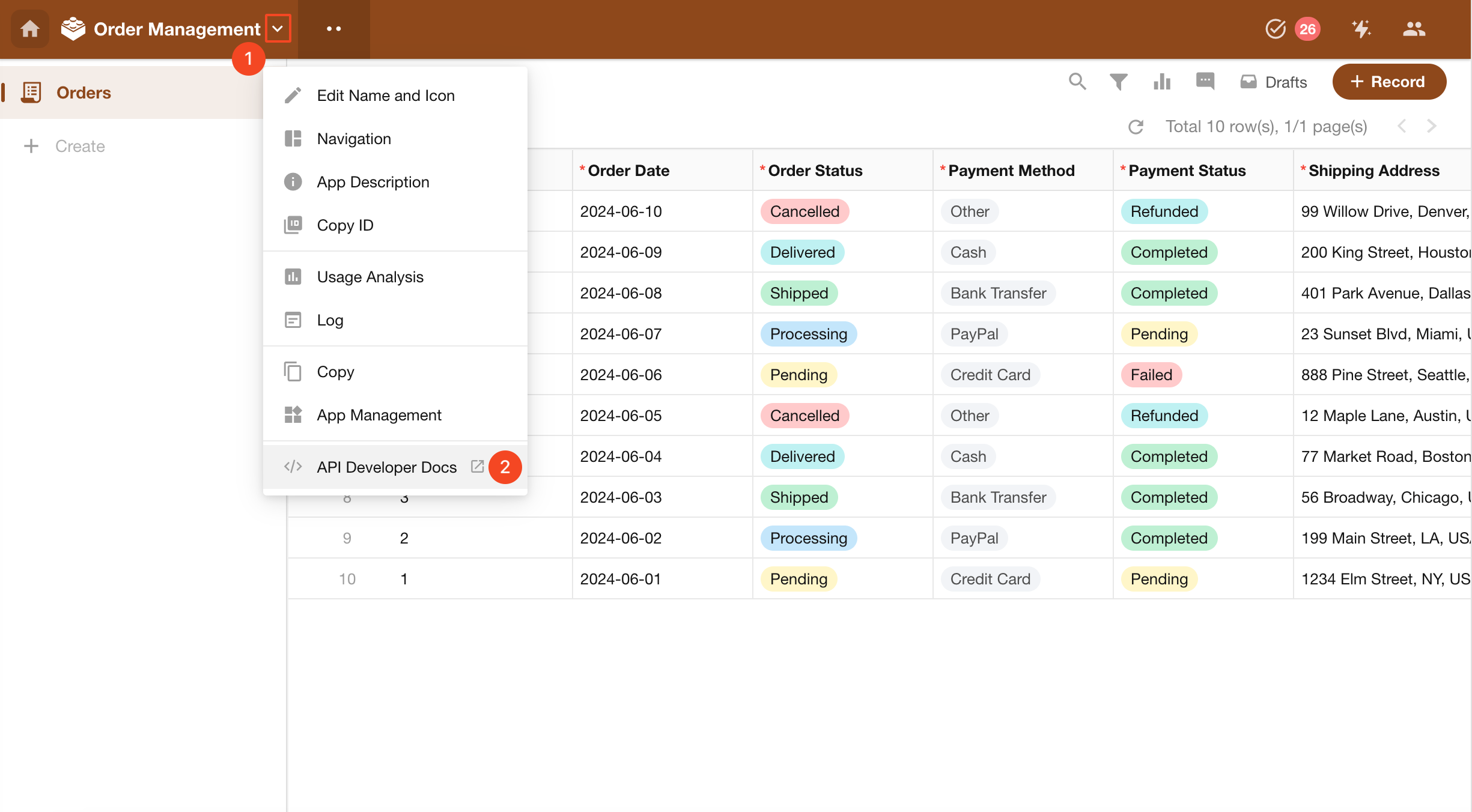Go to next page arrow
This screenshot has height=812, width=1472.
click(x=1432, y=126)
